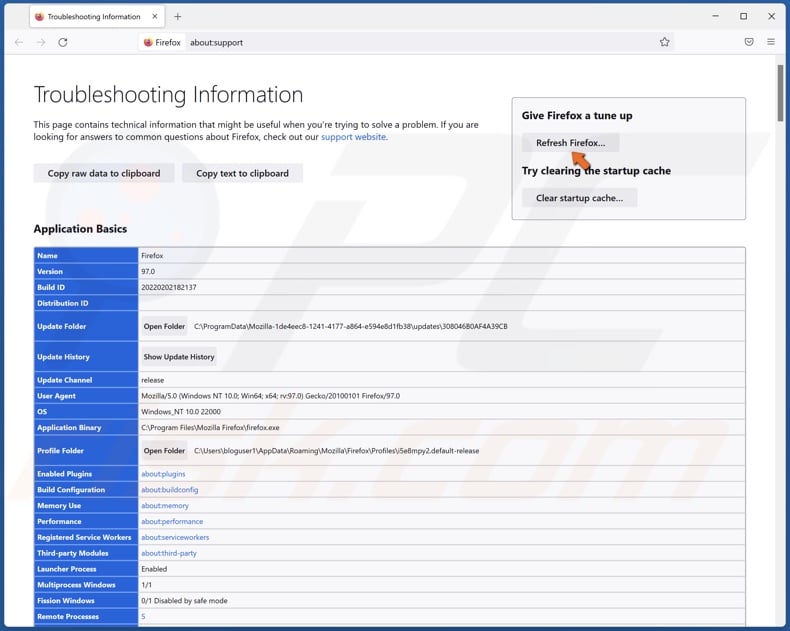Open the Firefox hamburger application menu

pos(771,42)
